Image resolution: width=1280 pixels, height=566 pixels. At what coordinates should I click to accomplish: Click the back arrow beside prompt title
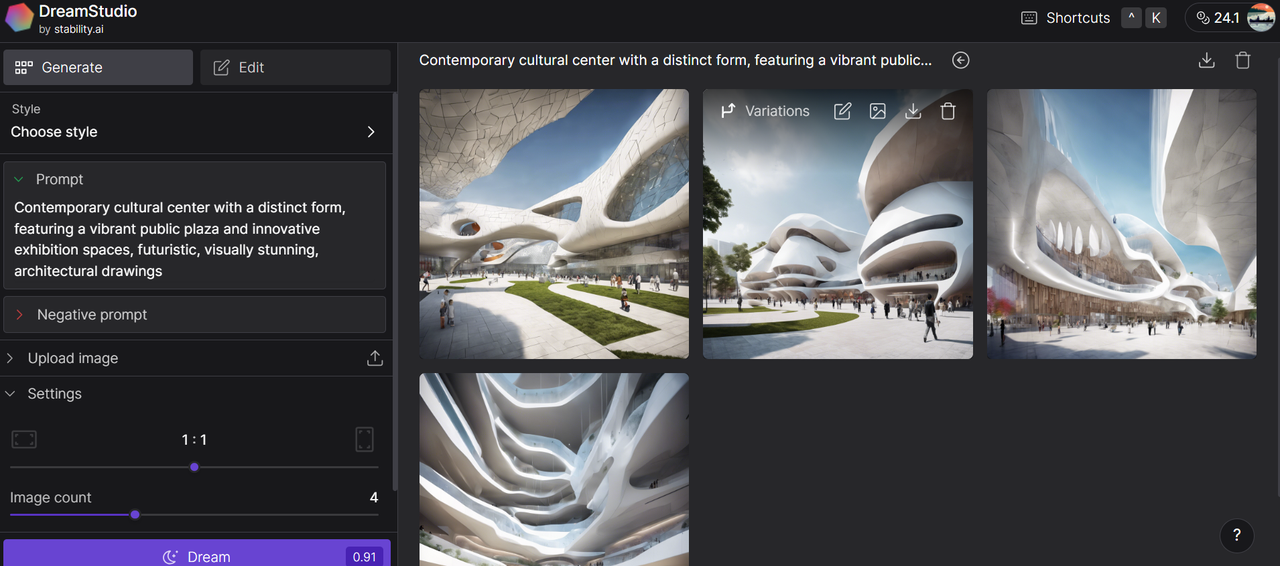click(961, 60)
